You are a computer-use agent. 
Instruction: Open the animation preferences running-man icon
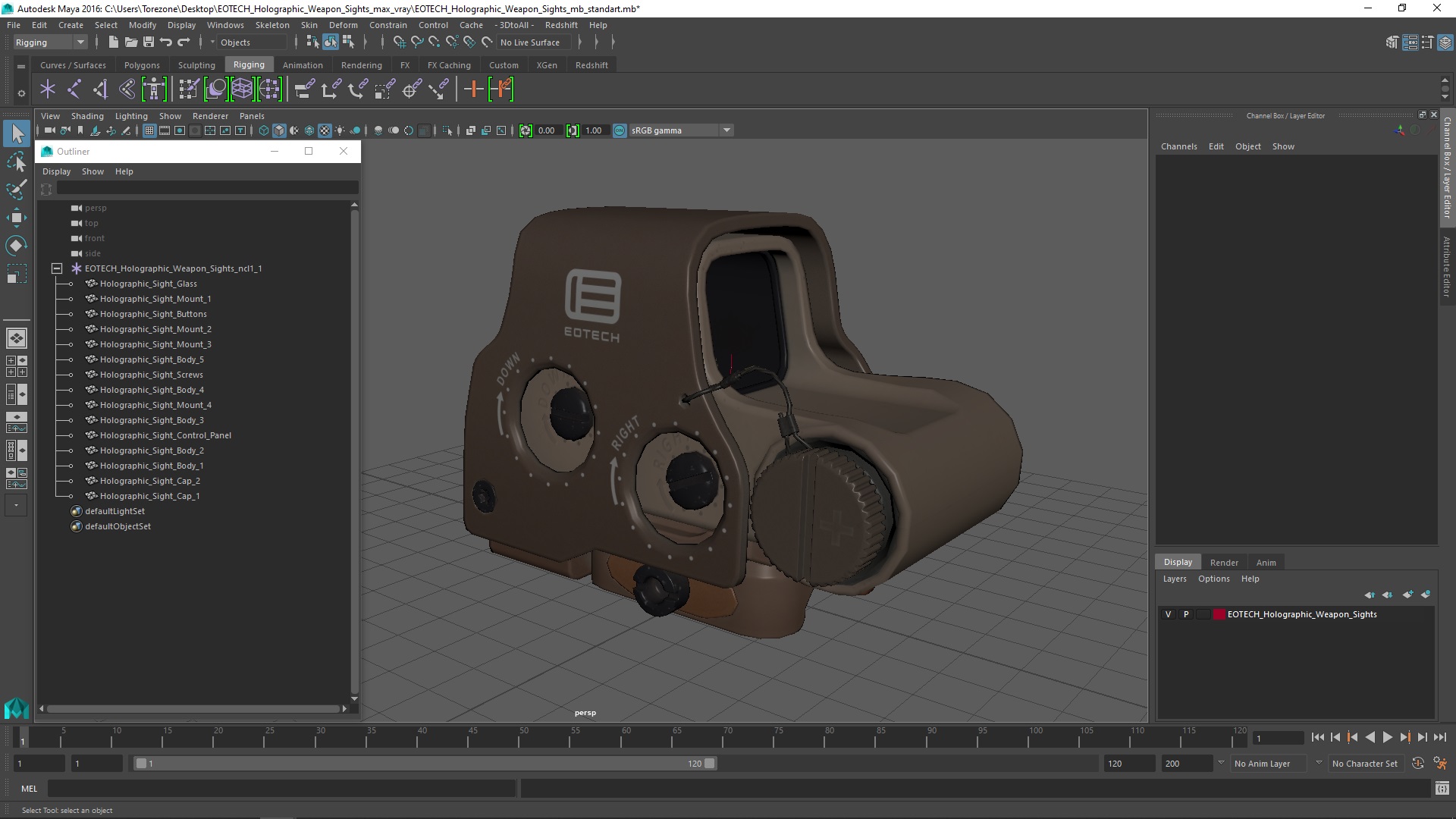point(1440,764)
